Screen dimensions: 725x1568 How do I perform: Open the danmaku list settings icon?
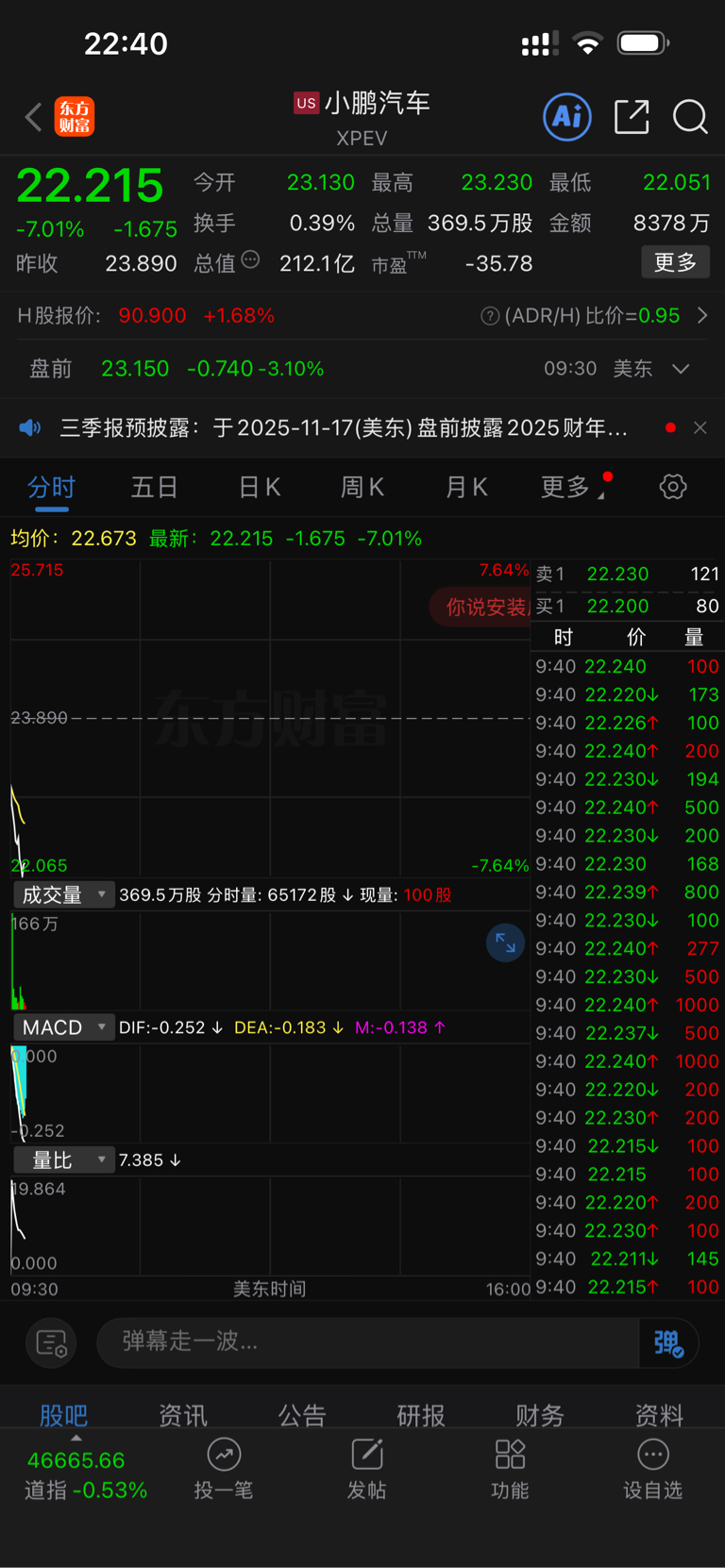pos(51,1343)
